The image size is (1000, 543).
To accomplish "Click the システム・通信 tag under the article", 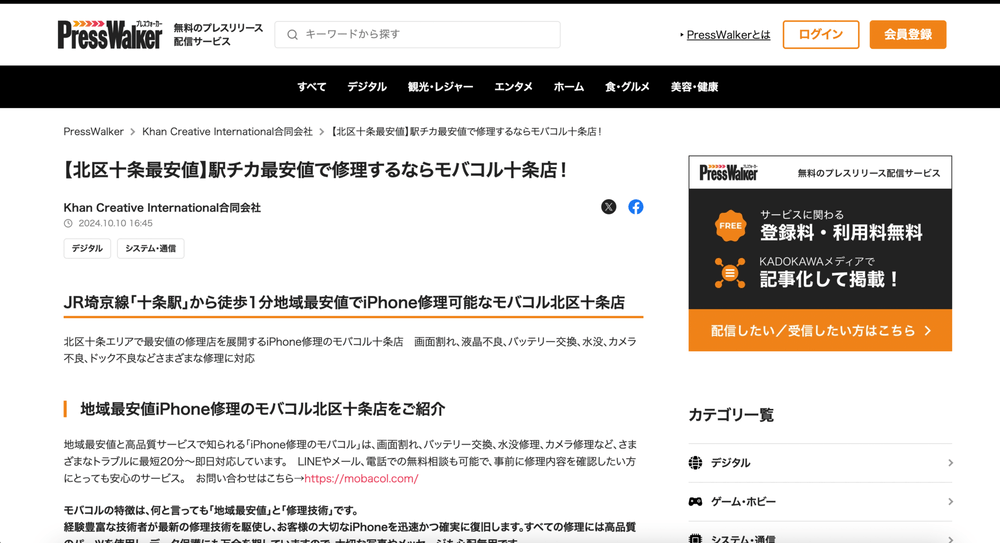I will [151, 248].
